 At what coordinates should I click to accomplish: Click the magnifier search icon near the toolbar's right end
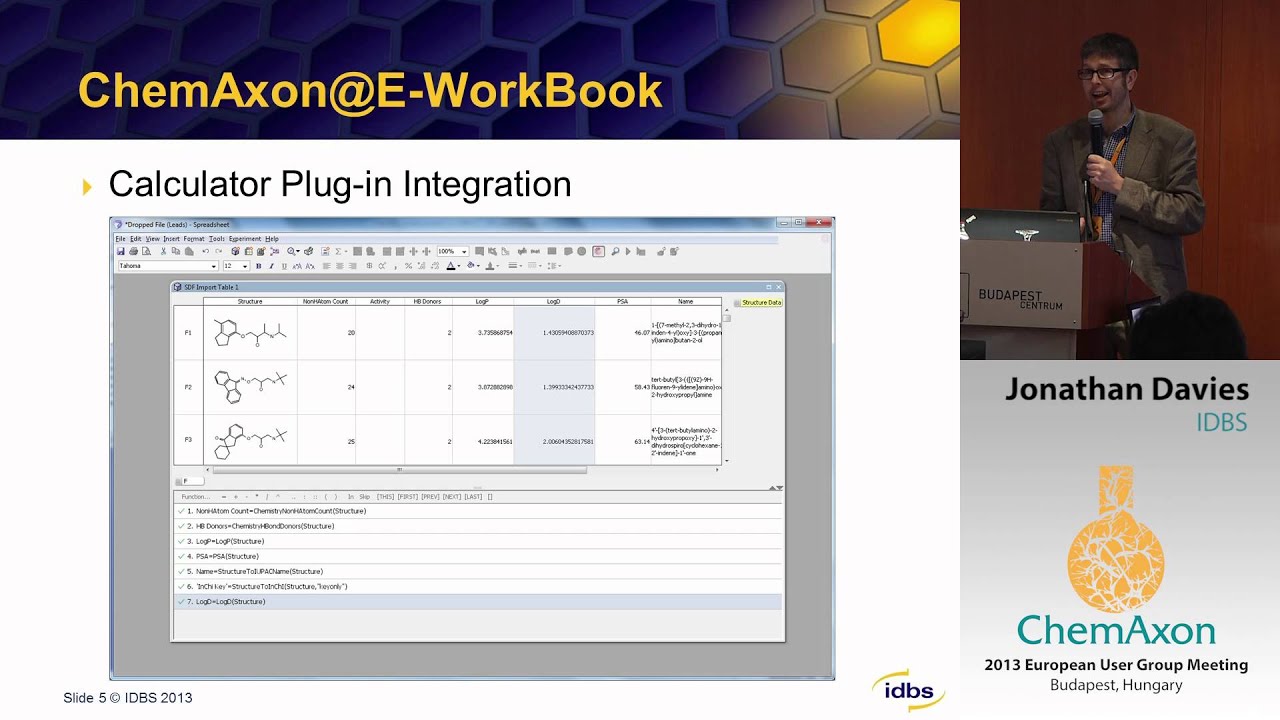pyautogui.click(x=615, y=251)
